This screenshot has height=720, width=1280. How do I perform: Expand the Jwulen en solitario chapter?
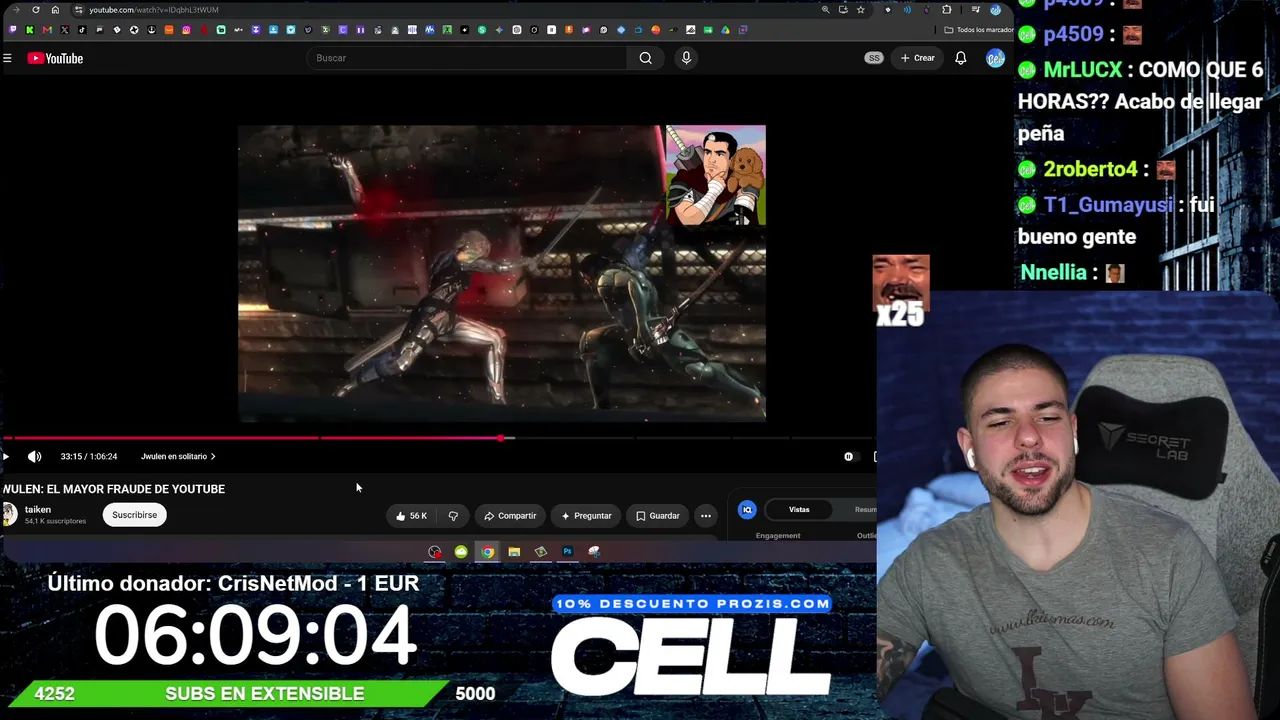[178, 457]
